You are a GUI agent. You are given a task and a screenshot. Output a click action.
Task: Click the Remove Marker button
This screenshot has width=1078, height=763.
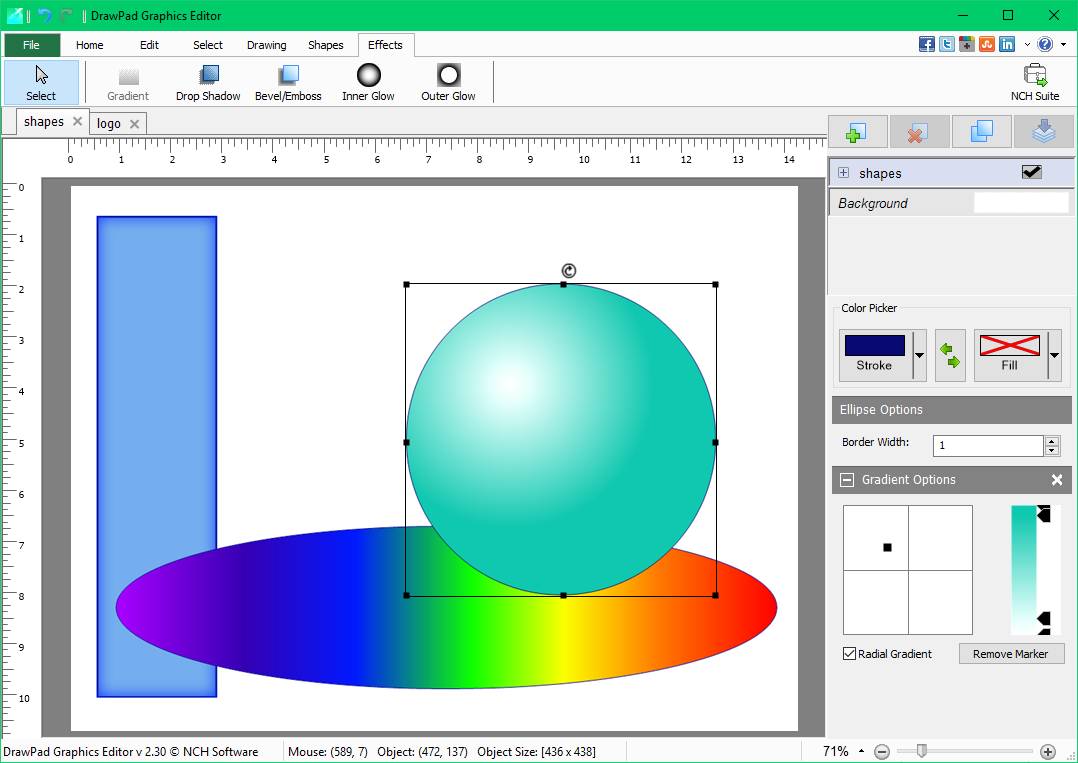[x=1011, y=653]
